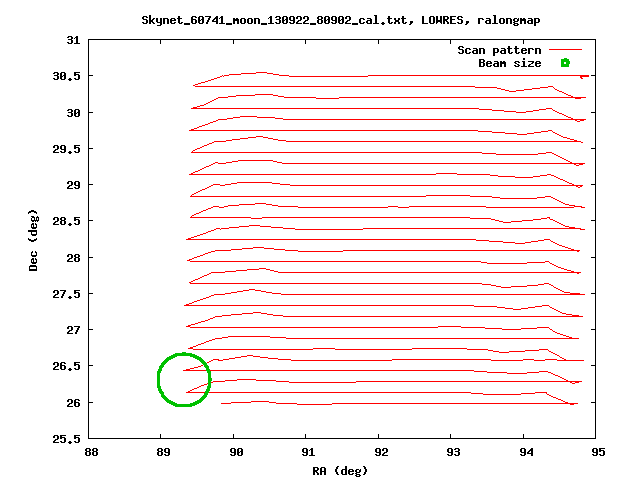The width and height of the screenshot is (640, 480).
Task: Click the y-axis tick label 26
Action: coord(73,403)
